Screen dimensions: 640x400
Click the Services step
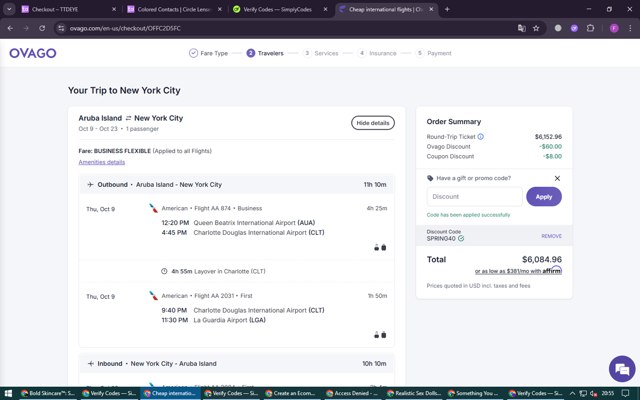click(321, 53)
